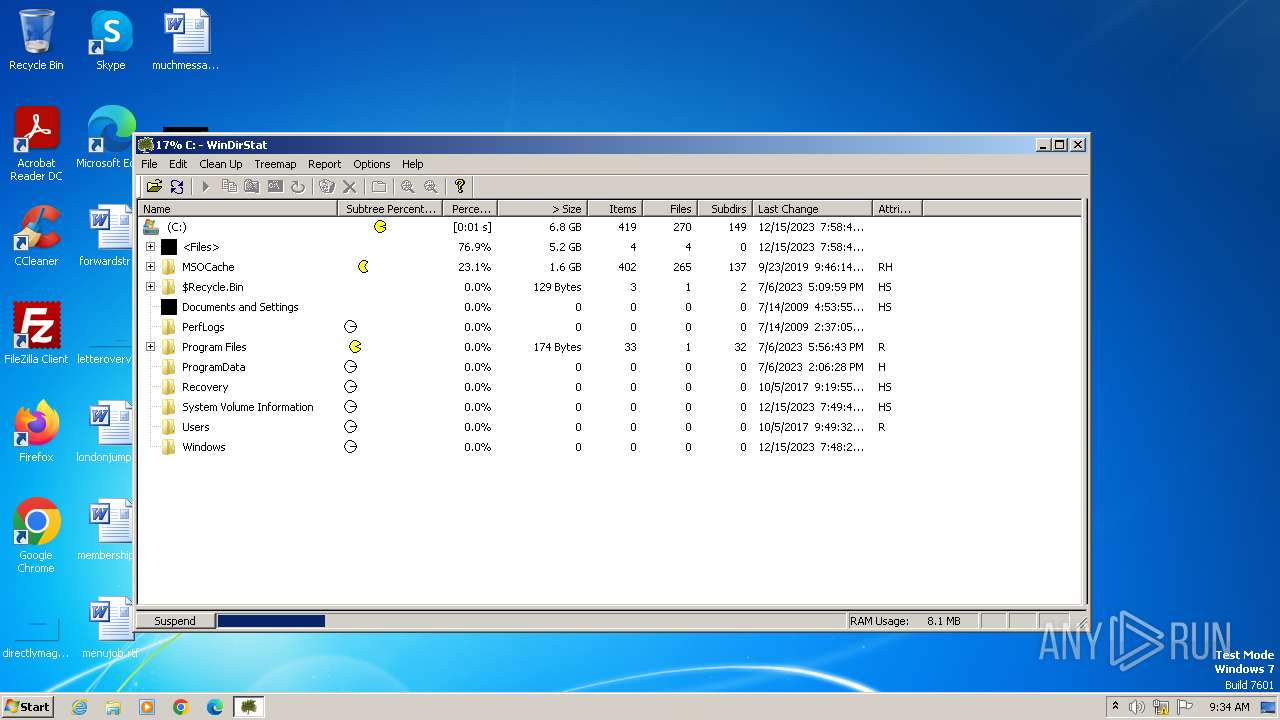Expand the MSOCache folder node
Image resolution: width=1280 pixels, height=720 pixels.
(150, 267)
